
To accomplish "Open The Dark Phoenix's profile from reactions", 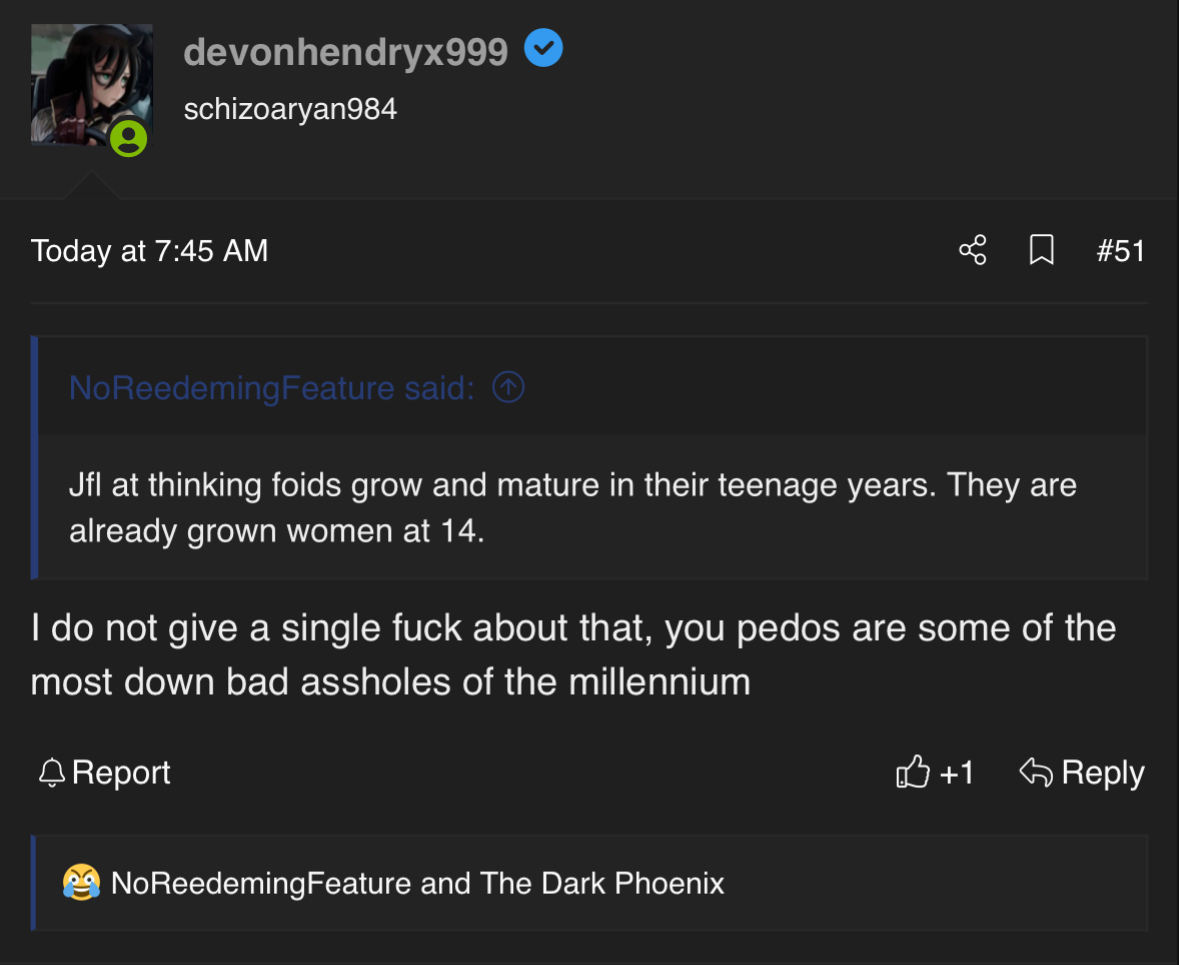I will 601,883.
